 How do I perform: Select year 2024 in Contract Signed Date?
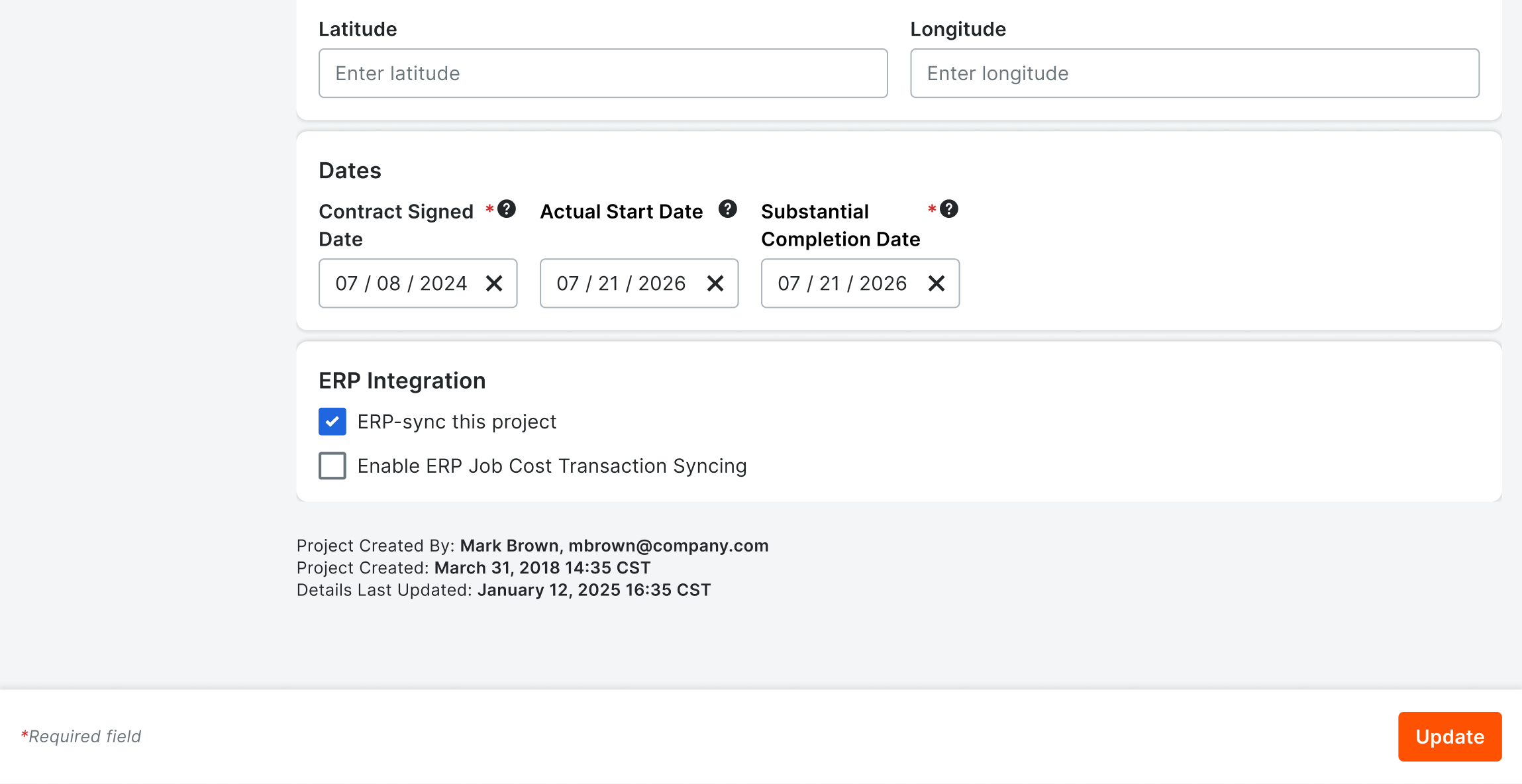443,283
